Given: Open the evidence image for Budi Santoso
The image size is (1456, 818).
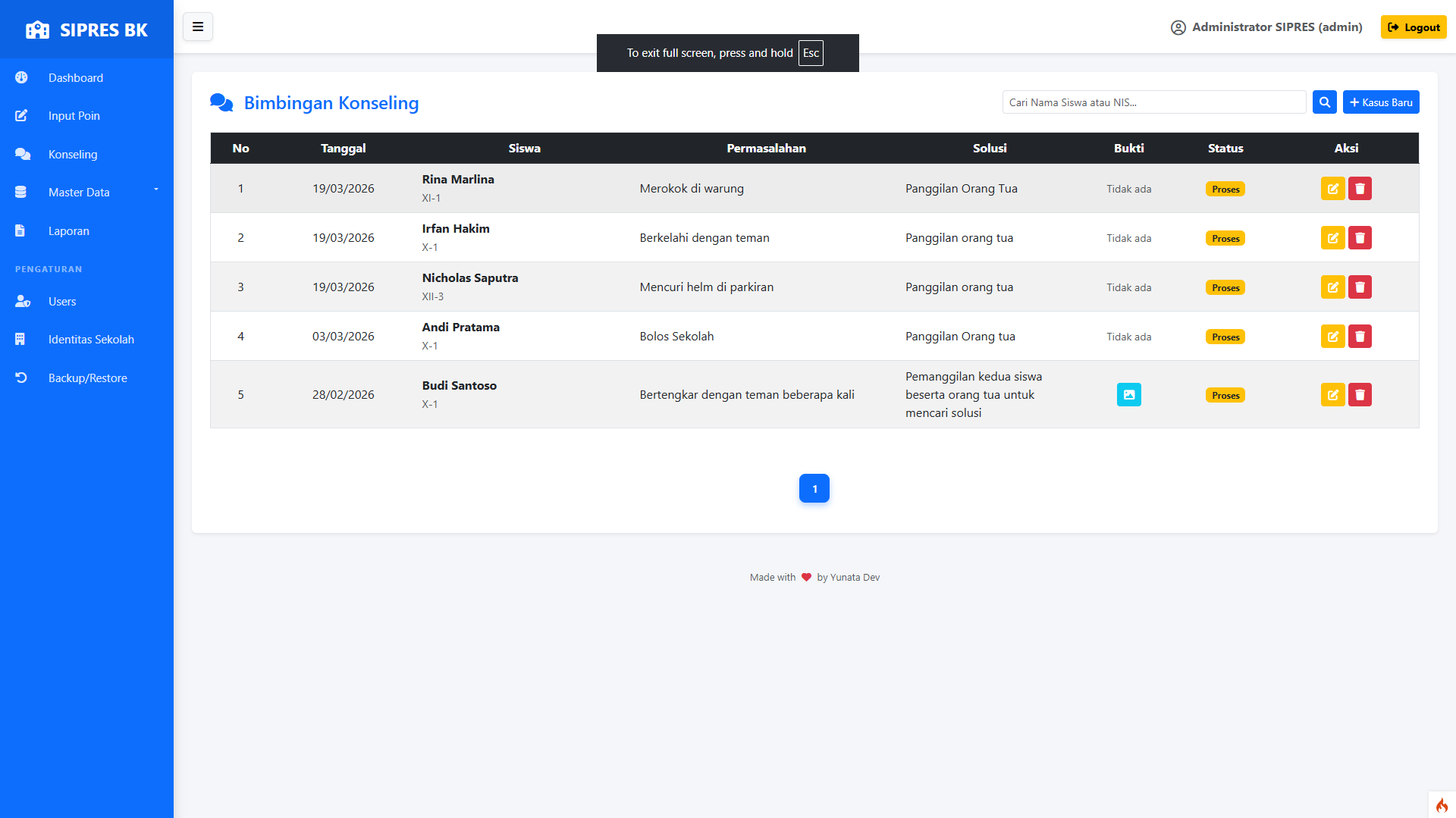Looking at the screenshot, I should pyautogui.click(x=1128, y=395).
